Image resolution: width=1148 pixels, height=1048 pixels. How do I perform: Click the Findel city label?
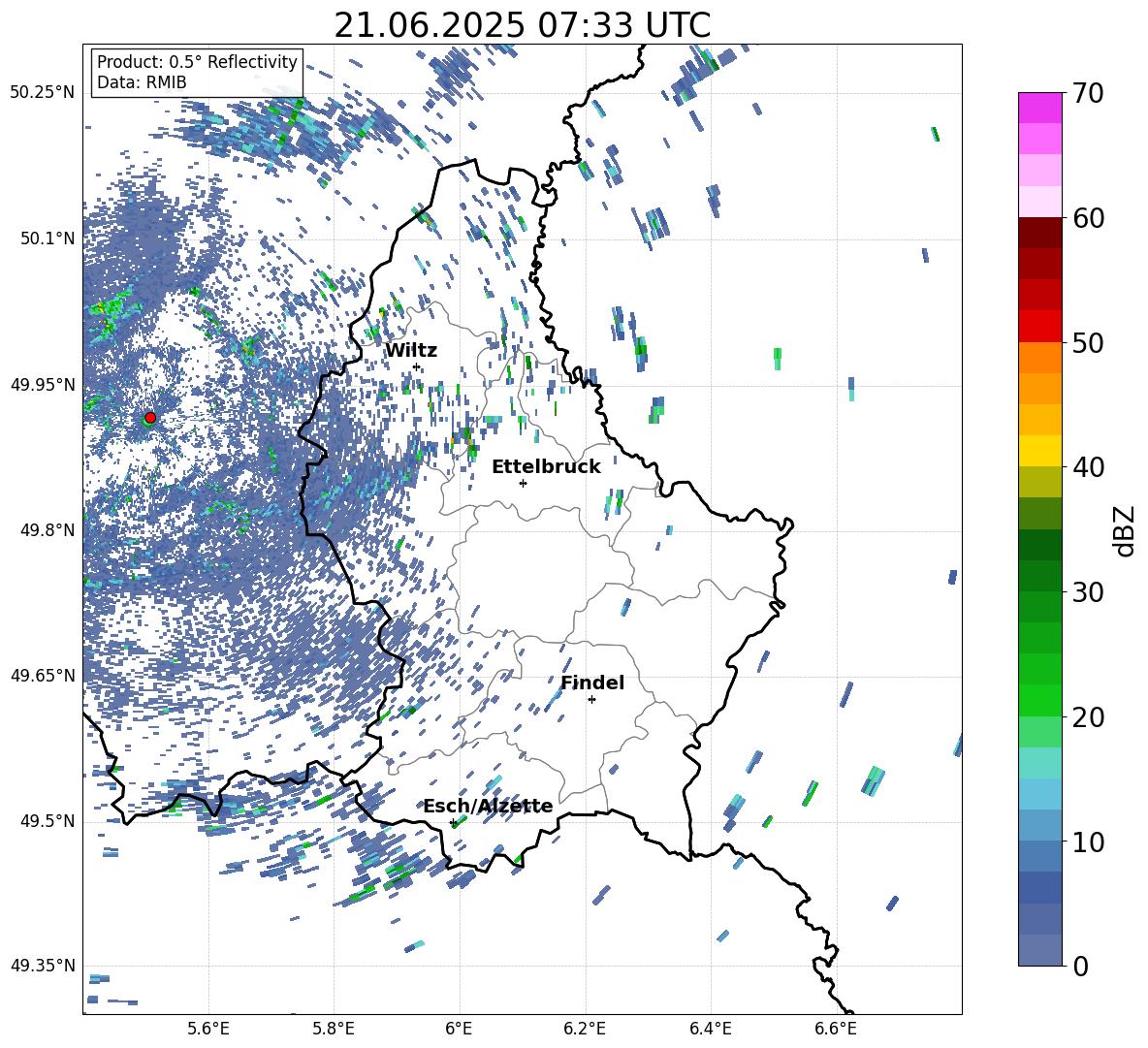[592, 683]
